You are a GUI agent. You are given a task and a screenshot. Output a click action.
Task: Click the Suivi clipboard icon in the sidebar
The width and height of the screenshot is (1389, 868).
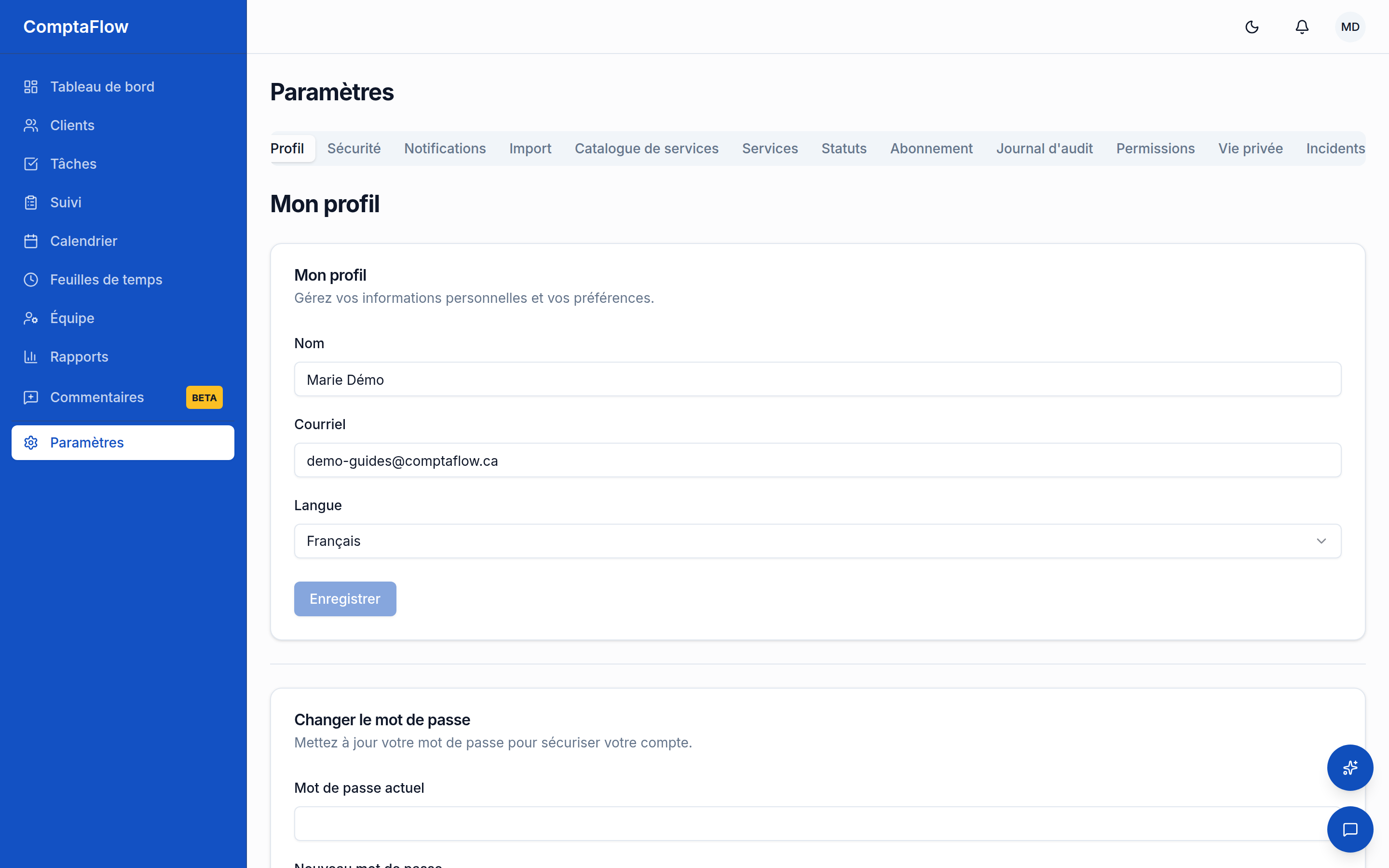pyautogui.click(x=31, y=202)
